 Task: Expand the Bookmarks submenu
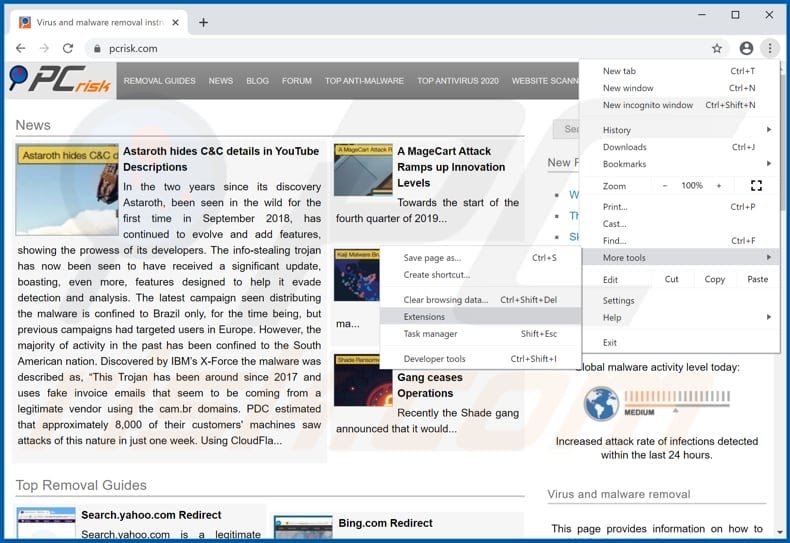pos(680,164)
